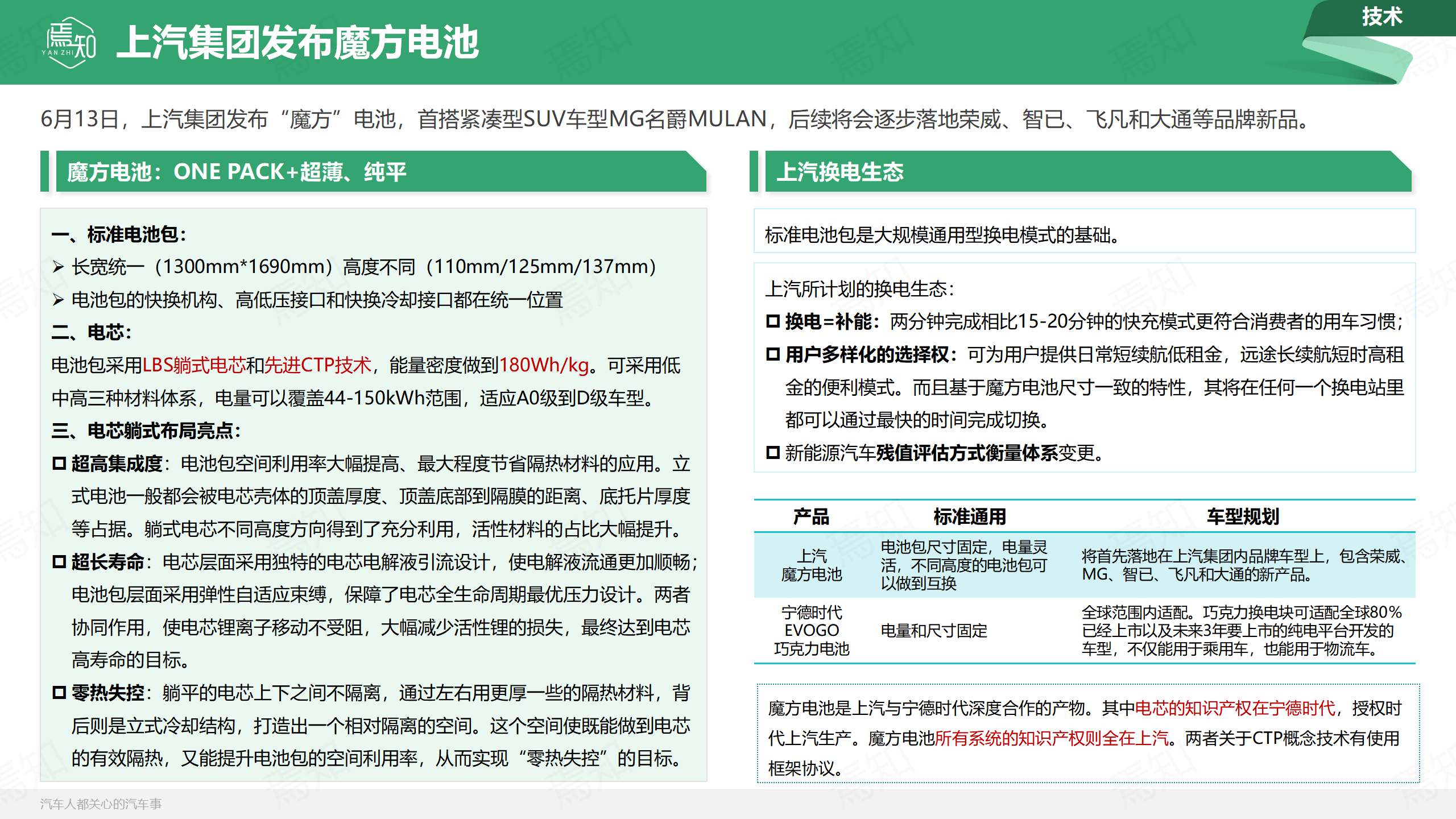Viewport: 1456px width, 819px height.
Task: Click the red text 先进CTP技术
Action: [317, 365]
